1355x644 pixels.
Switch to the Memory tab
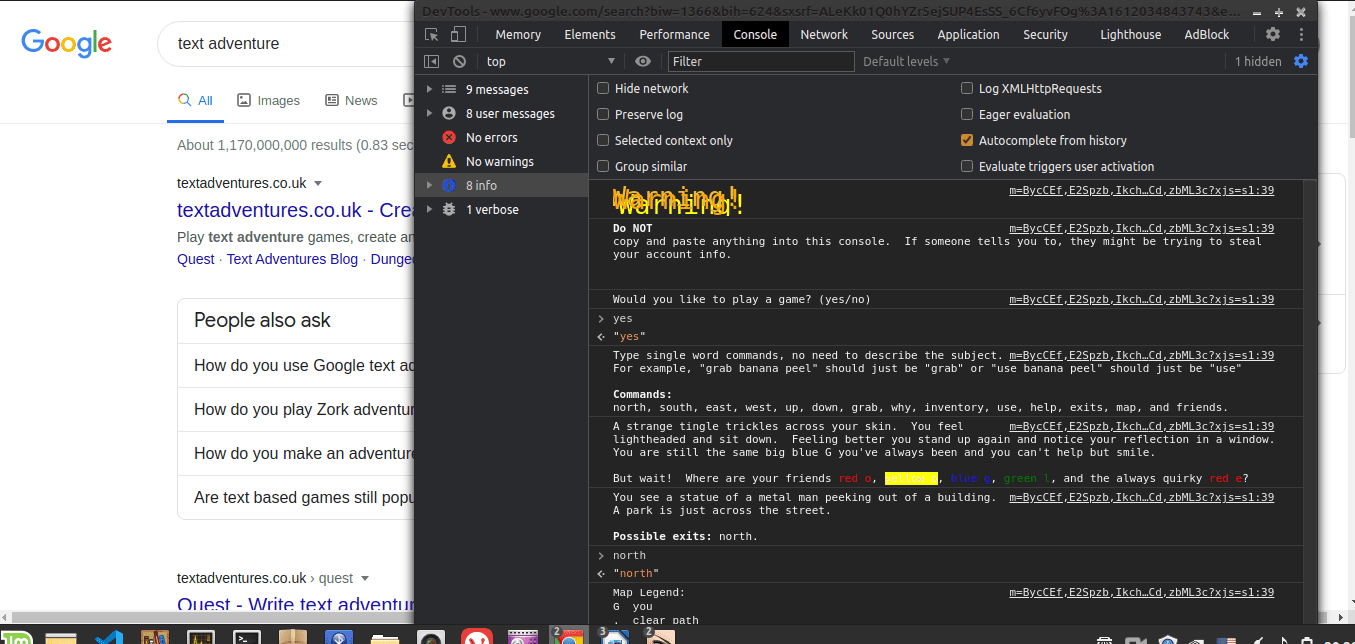(518, 34)
